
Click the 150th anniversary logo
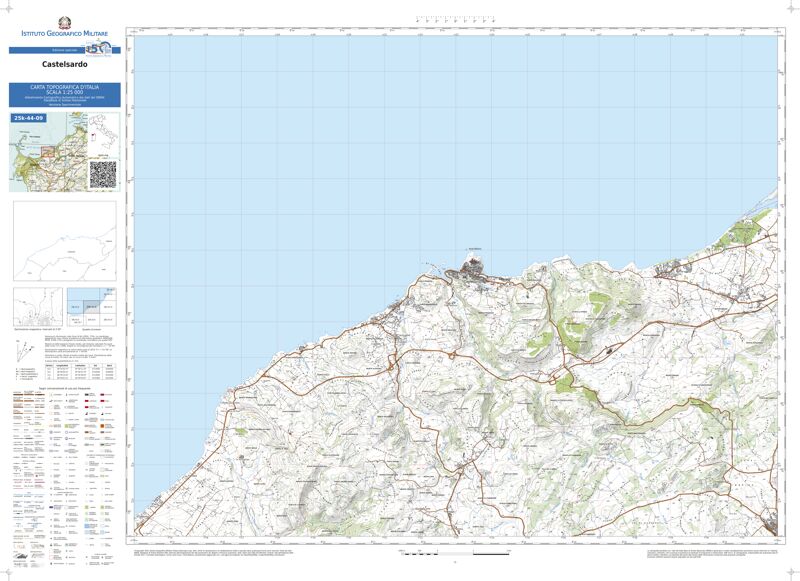coord(97,49)
